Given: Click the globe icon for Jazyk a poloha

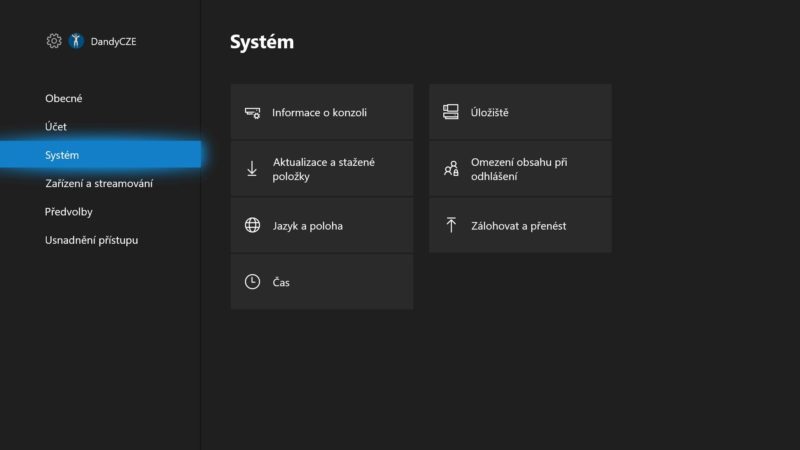Looking at the screenshot, I should pyautogui.click(x=252, y=225).
